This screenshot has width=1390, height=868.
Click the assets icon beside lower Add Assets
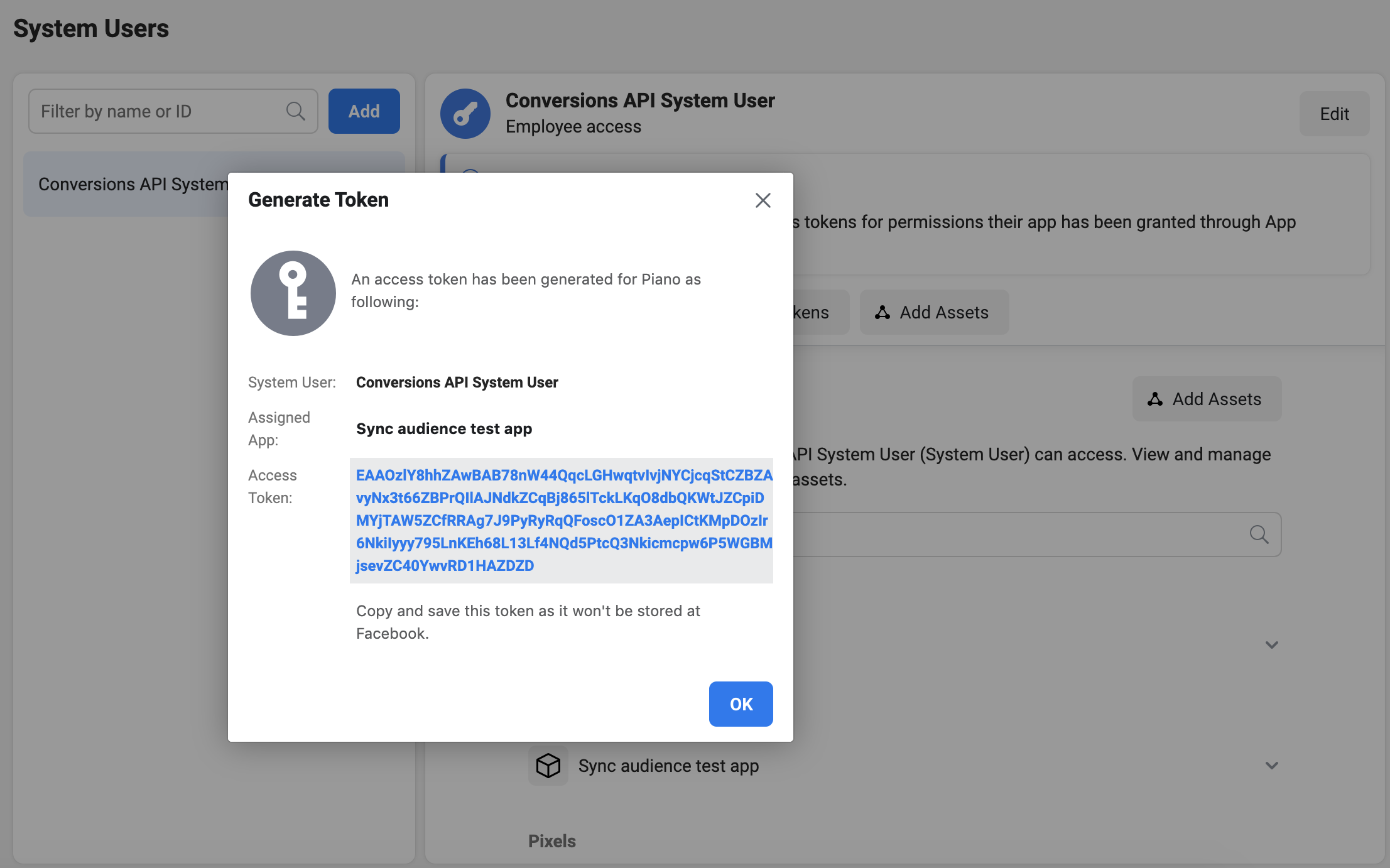(x=1155, y=399)
